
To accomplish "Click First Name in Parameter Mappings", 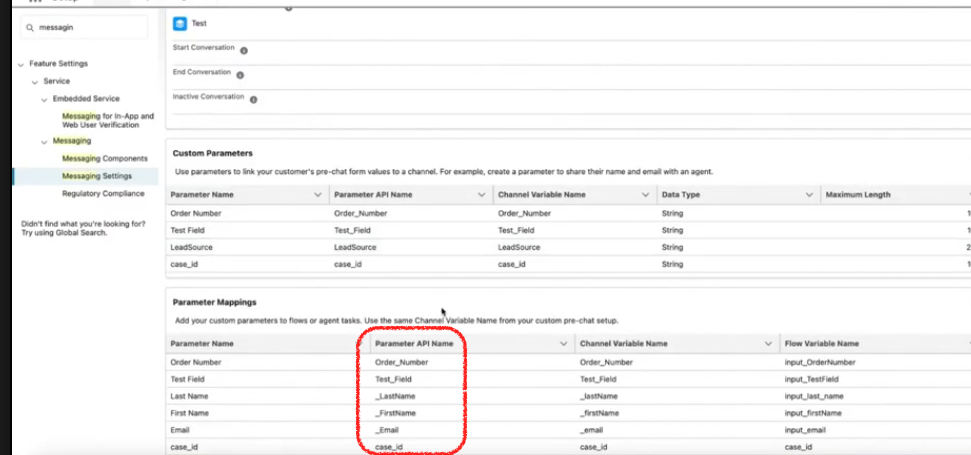I will [189, 413].
